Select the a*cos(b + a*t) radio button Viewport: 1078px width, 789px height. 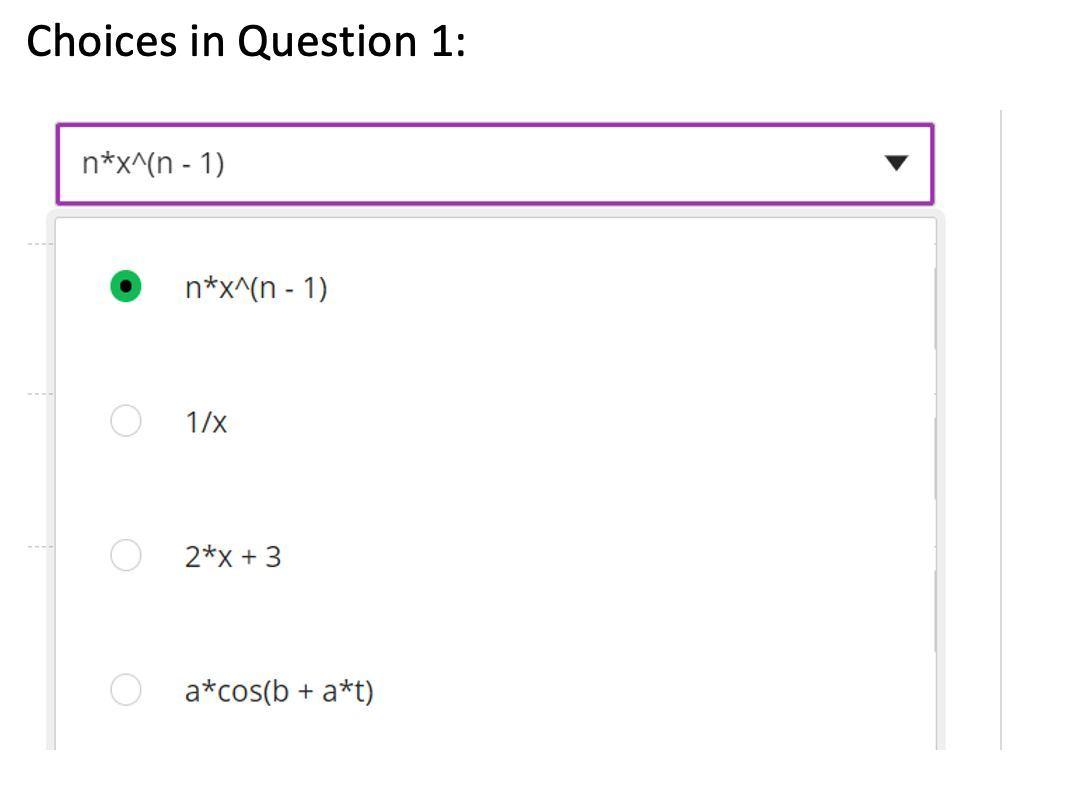[125, 688]
